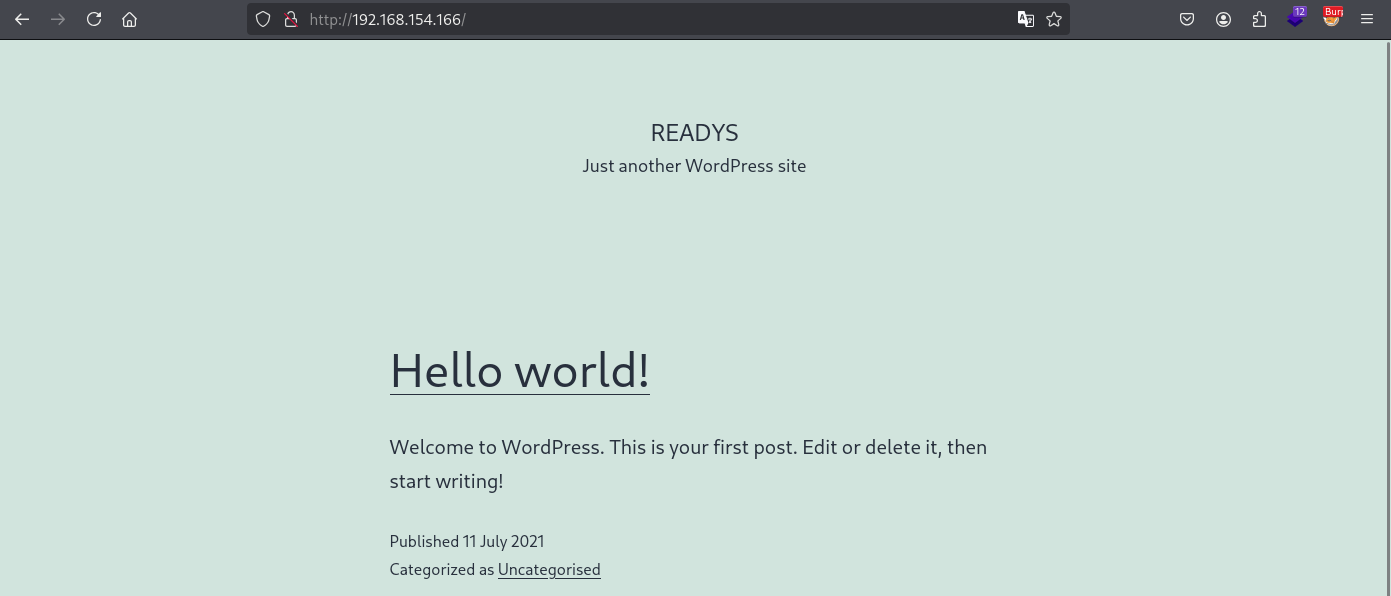Screen dimensions: 1391x596
Task: Show tracking protection shield info
Action: coord(263,19)
